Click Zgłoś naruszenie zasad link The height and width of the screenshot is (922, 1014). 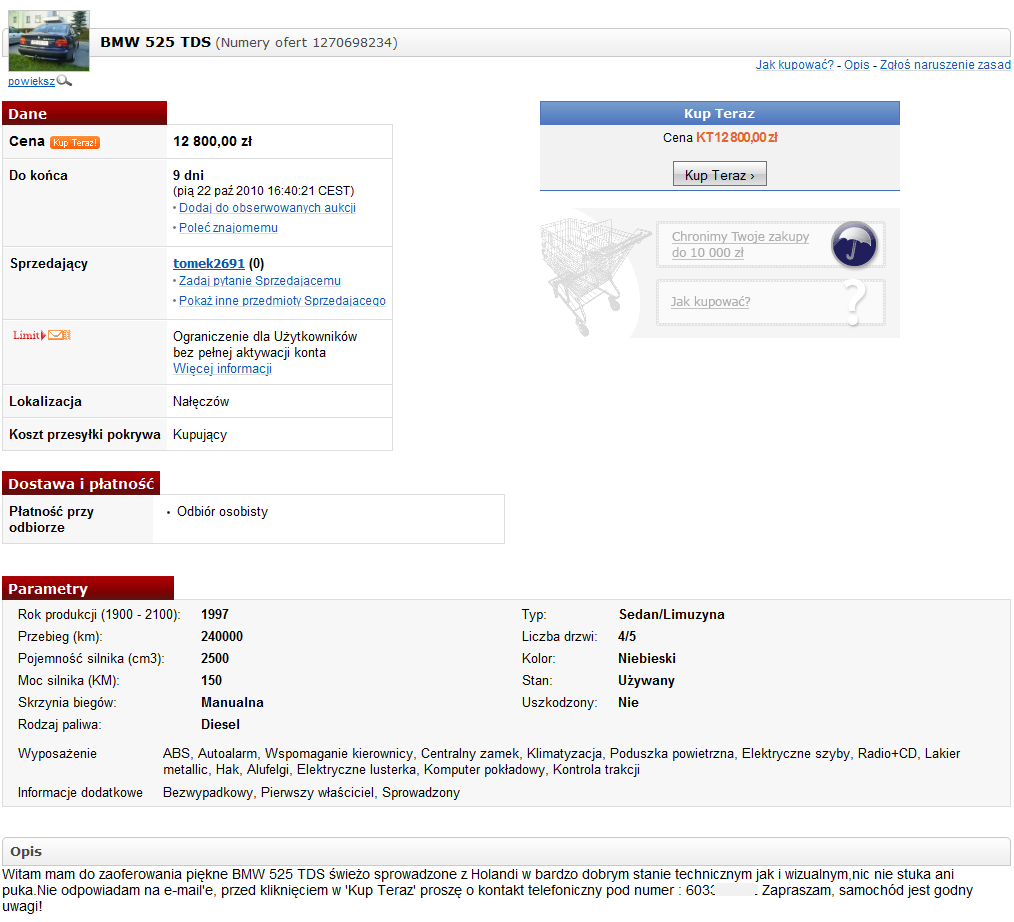(945, 65)
